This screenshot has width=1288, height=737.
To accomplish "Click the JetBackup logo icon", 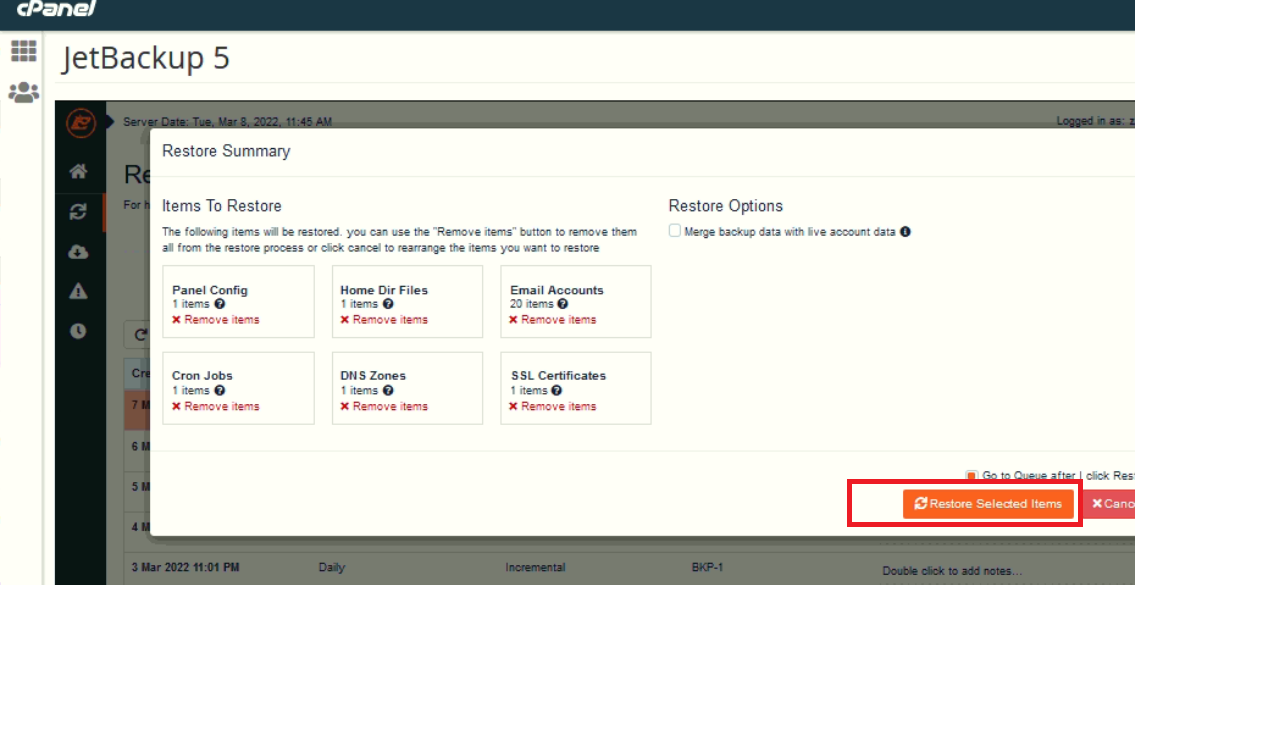I will (80, 123).
